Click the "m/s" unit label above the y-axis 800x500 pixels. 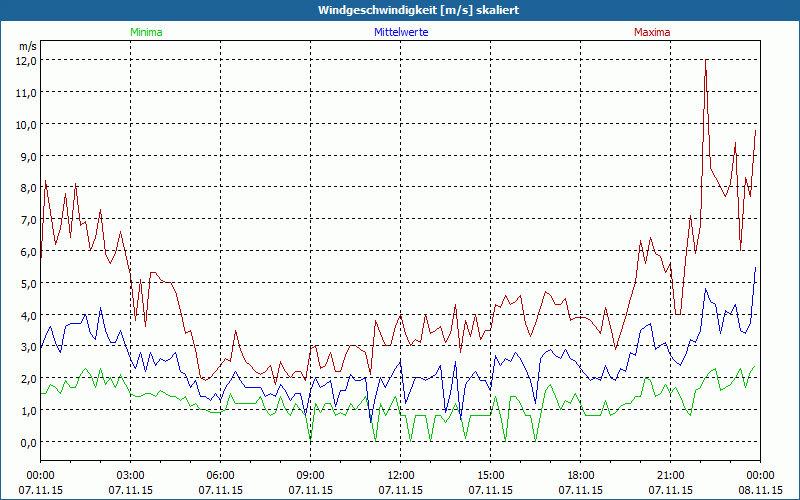coord(27,46)
